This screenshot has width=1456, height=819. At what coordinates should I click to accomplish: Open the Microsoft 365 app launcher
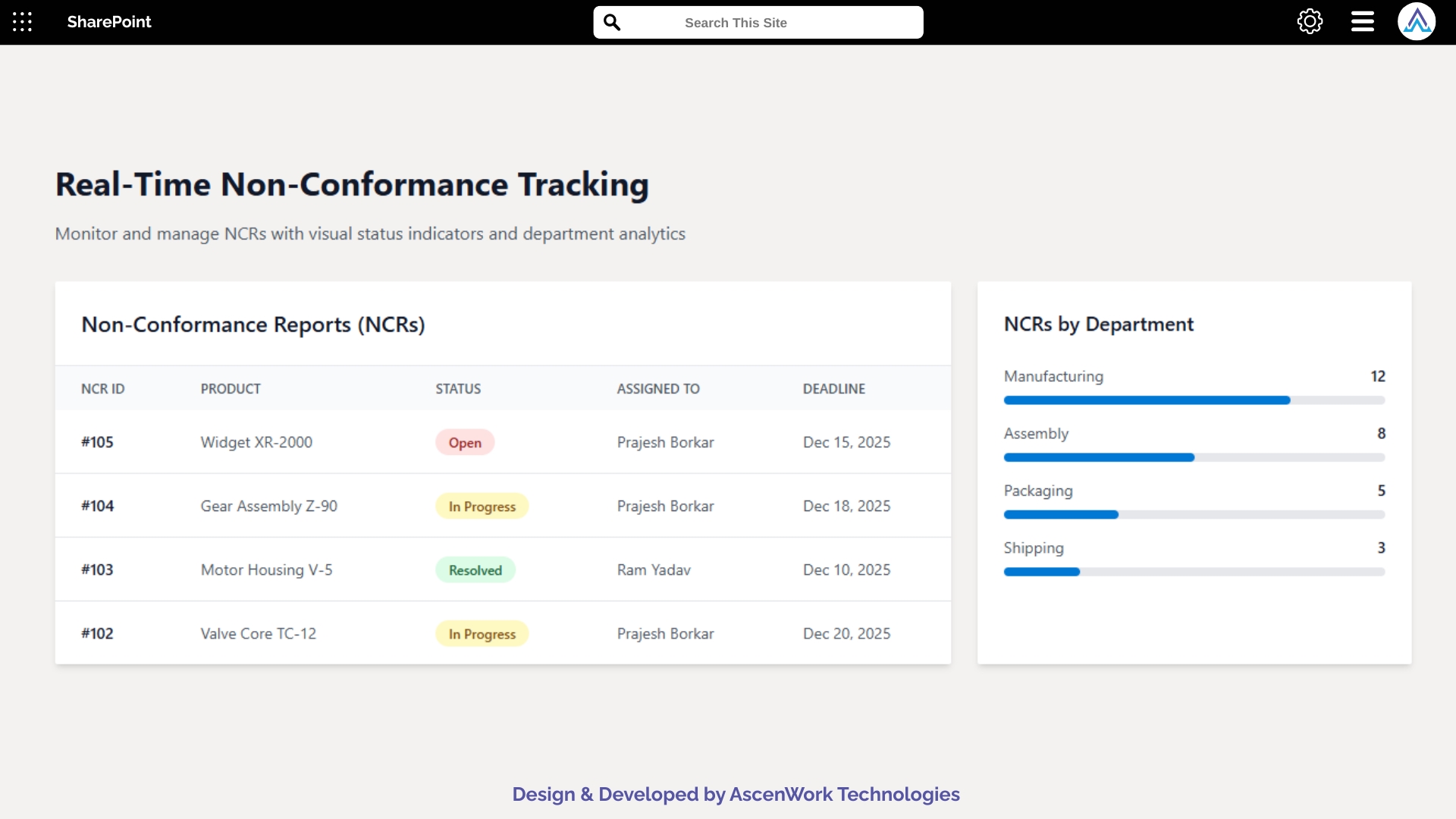point(22,22)
